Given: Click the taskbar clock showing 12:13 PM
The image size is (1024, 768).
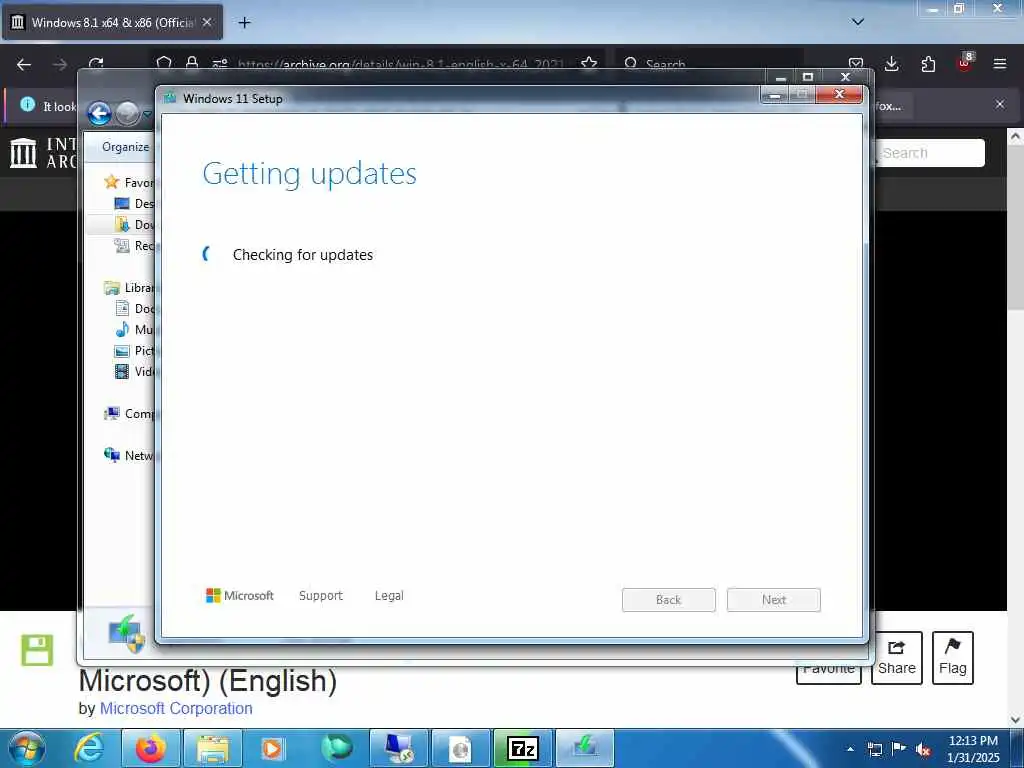Looking at the screenshot, I should tap(973, 748).
